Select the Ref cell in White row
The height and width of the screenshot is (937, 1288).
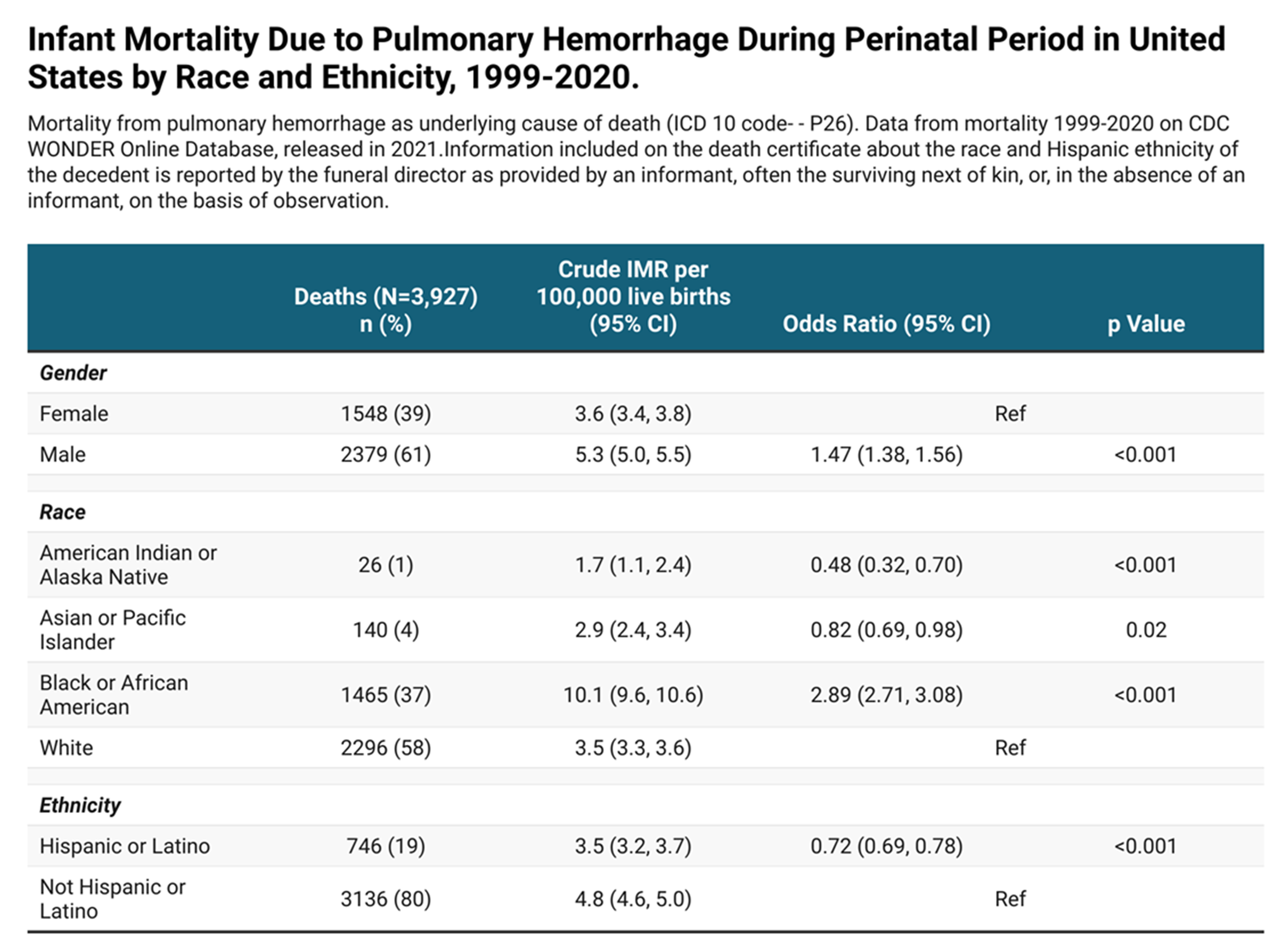pos(1010,748)
